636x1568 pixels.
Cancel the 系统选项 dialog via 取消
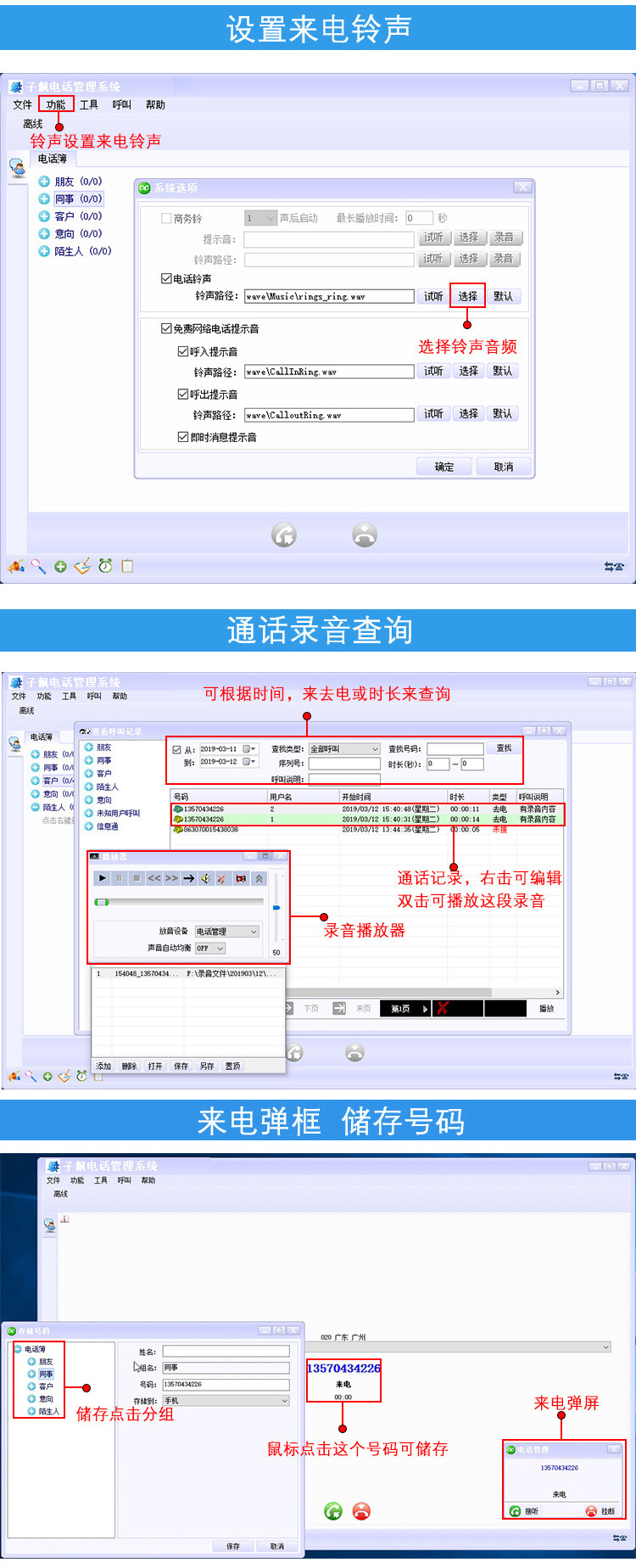click(x=504, y=467)
